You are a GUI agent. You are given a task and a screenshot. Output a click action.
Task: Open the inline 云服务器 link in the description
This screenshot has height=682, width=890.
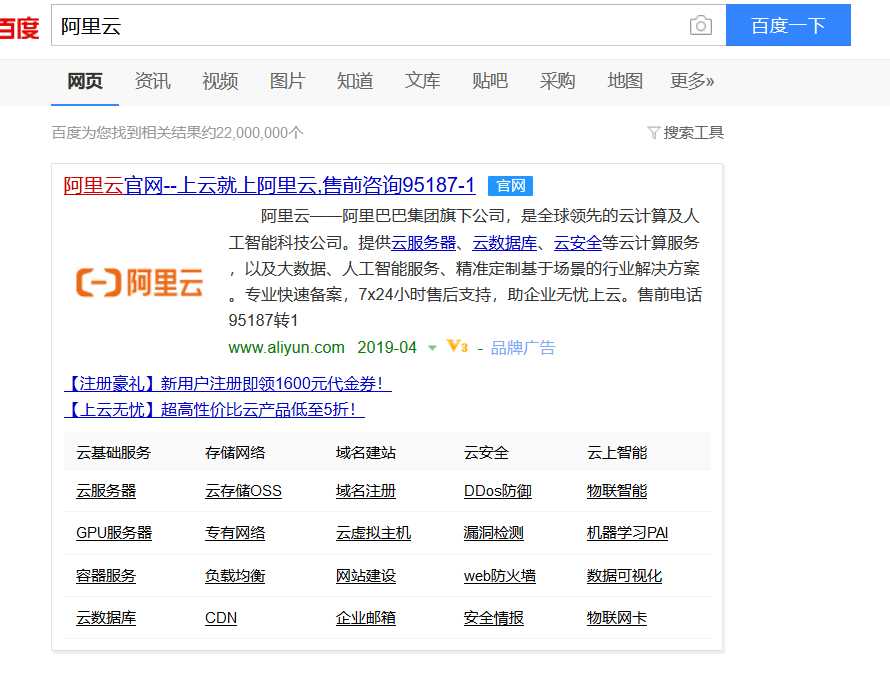point(423,243)
